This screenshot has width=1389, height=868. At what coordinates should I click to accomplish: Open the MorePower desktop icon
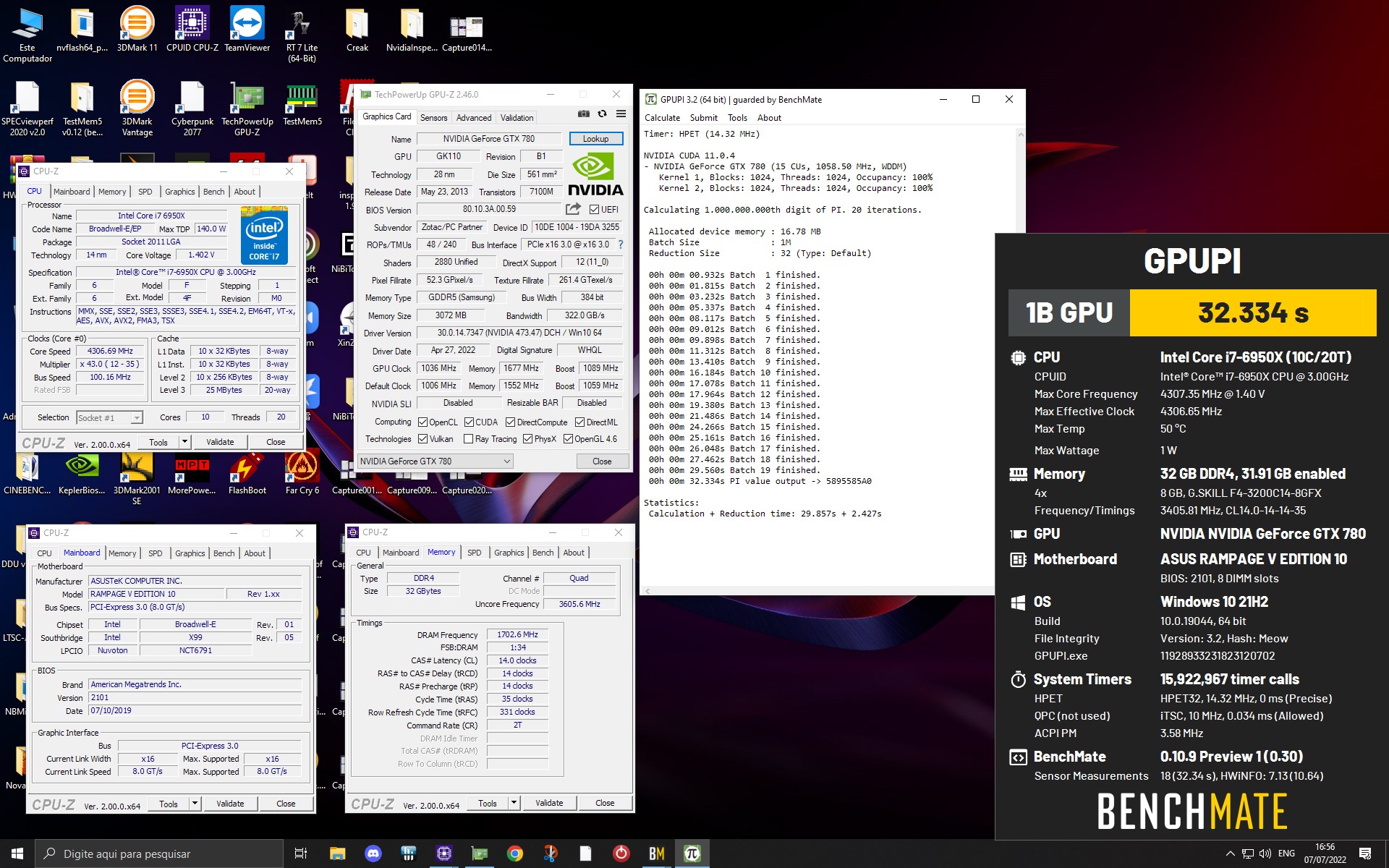192,474
